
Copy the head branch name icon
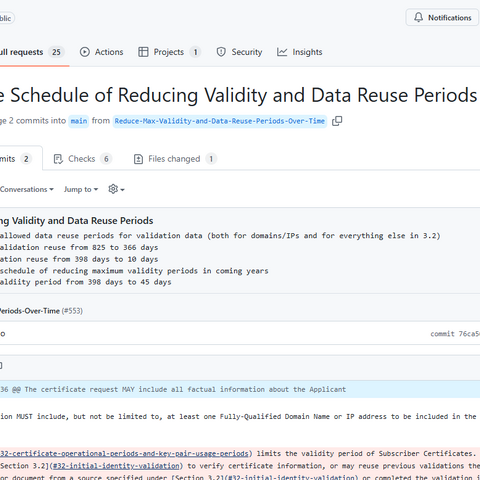(337, 121)
